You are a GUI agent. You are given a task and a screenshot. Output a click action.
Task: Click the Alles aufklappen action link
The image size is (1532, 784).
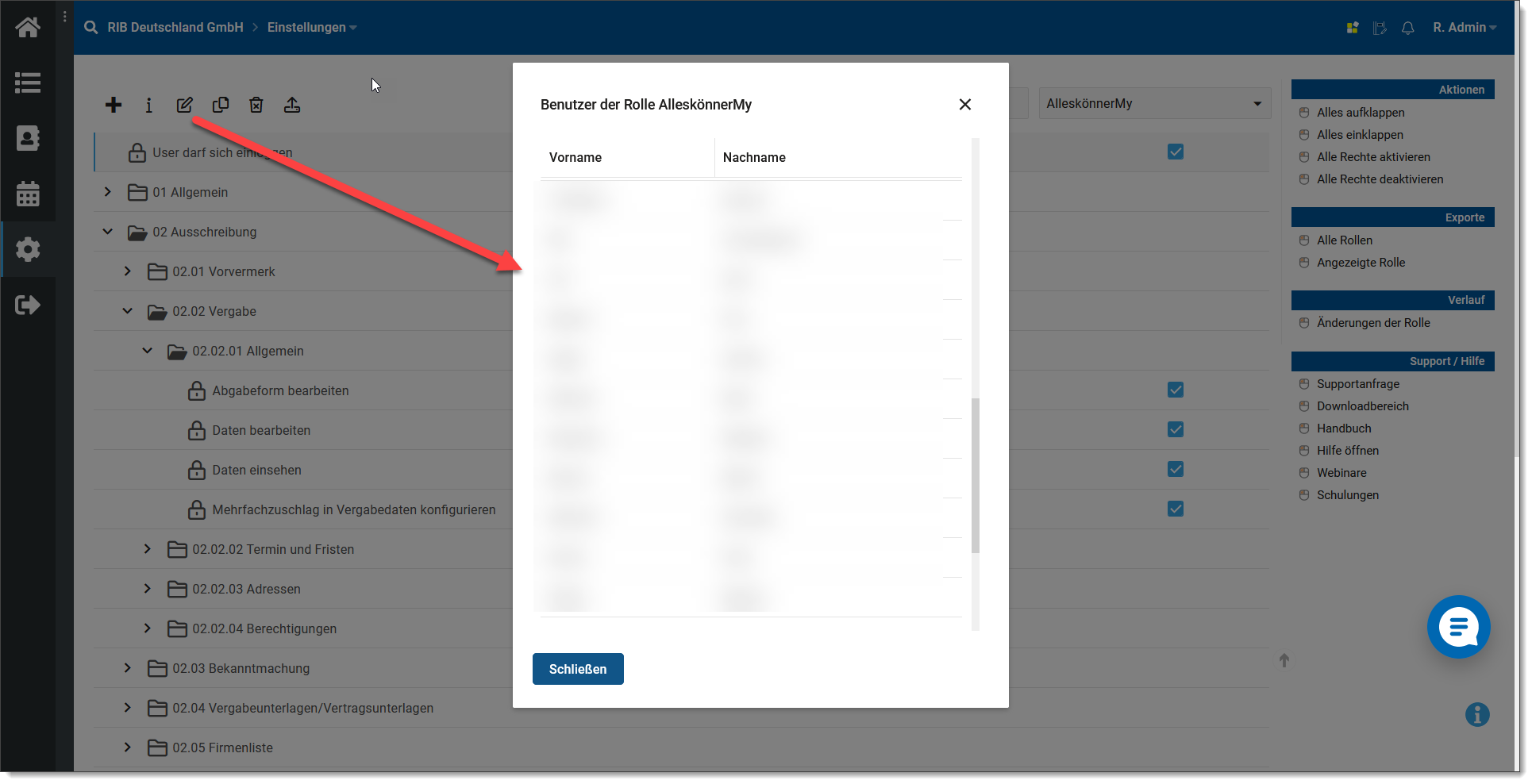tap(1361, 113)
